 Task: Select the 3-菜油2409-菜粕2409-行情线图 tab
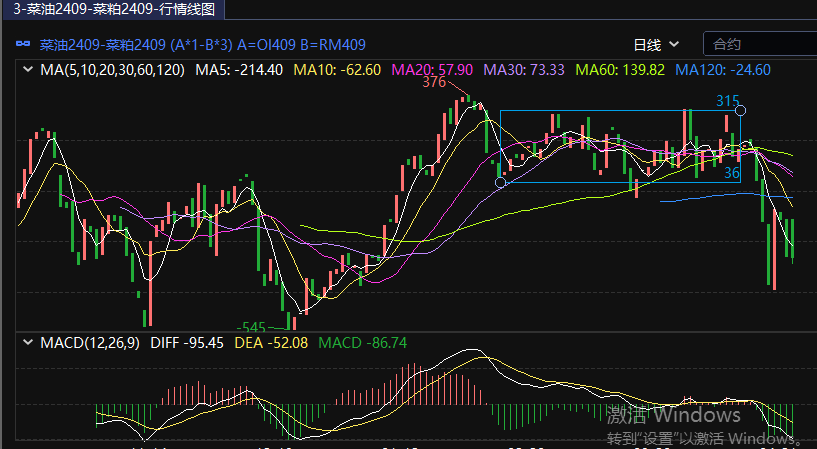(112, 10)
